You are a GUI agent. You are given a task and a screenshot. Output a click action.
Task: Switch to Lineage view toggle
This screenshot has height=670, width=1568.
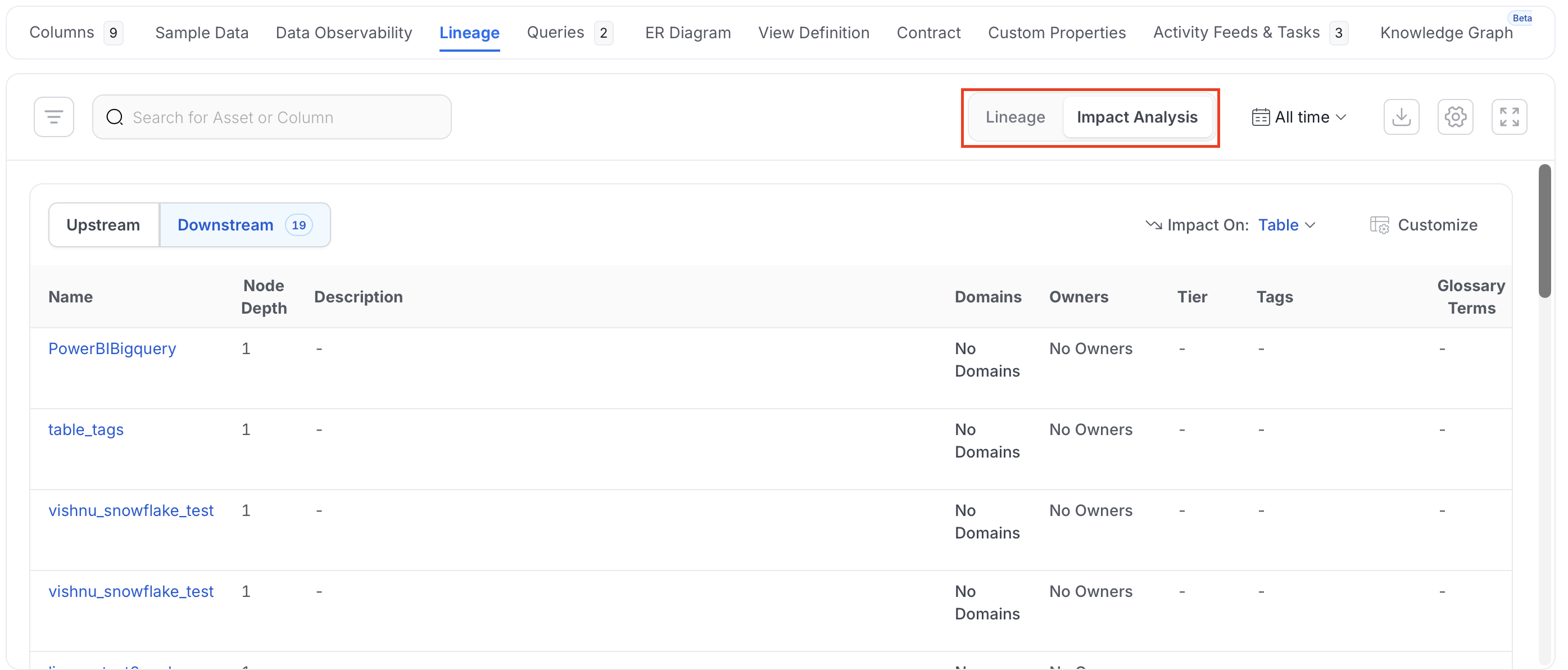tap(1016, 117)
